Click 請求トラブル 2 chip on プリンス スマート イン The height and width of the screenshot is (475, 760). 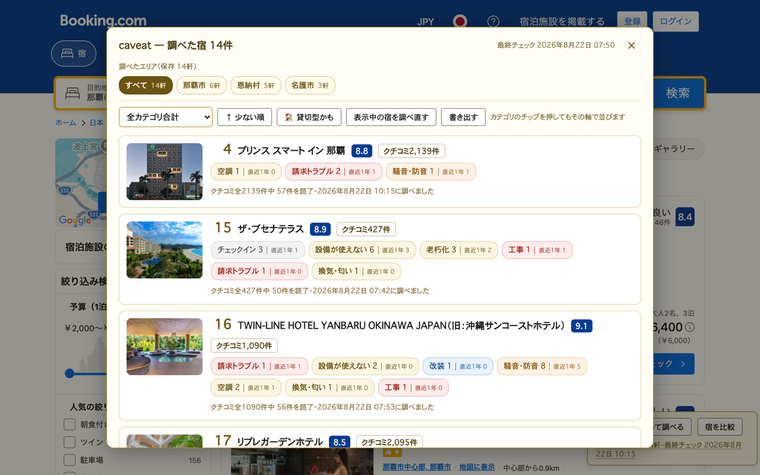[x=333, y=172]
